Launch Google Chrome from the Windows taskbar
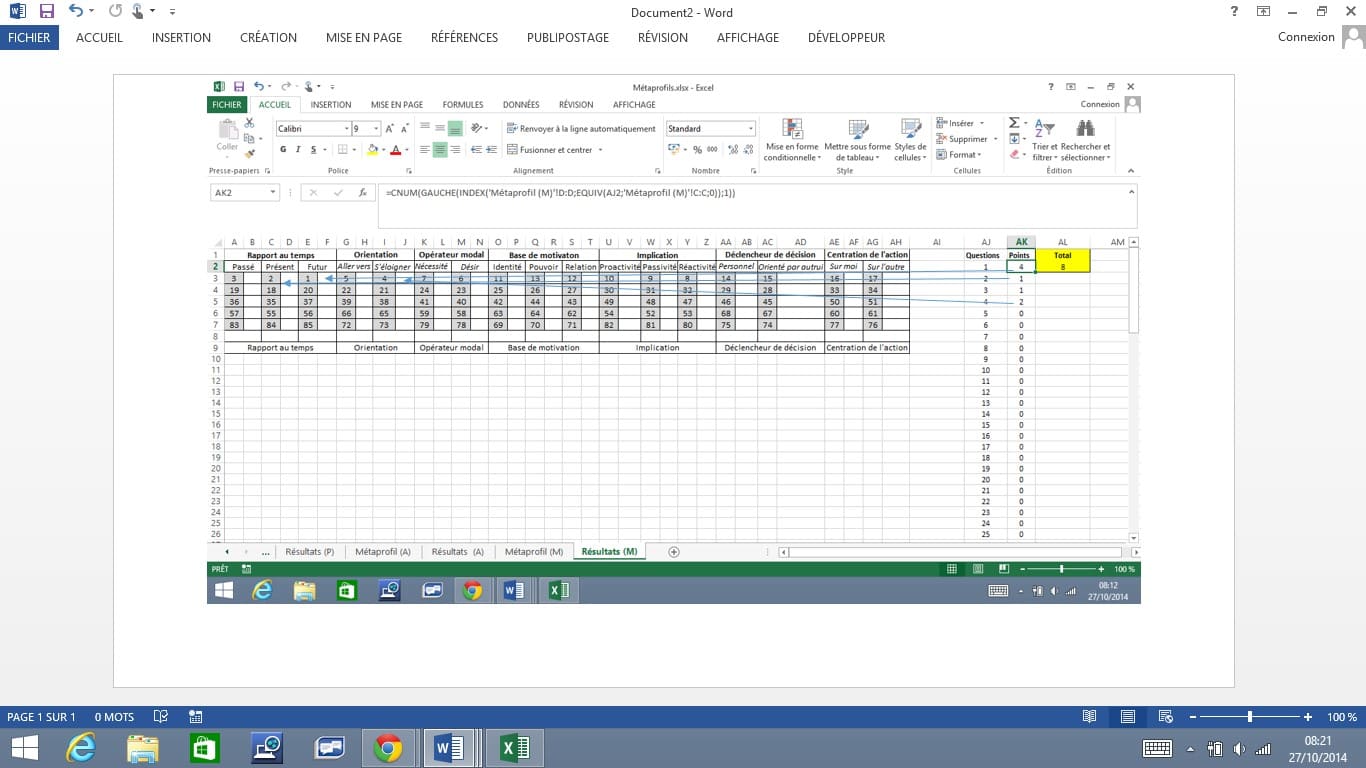1366x768 pixels. tap(387, 747)
